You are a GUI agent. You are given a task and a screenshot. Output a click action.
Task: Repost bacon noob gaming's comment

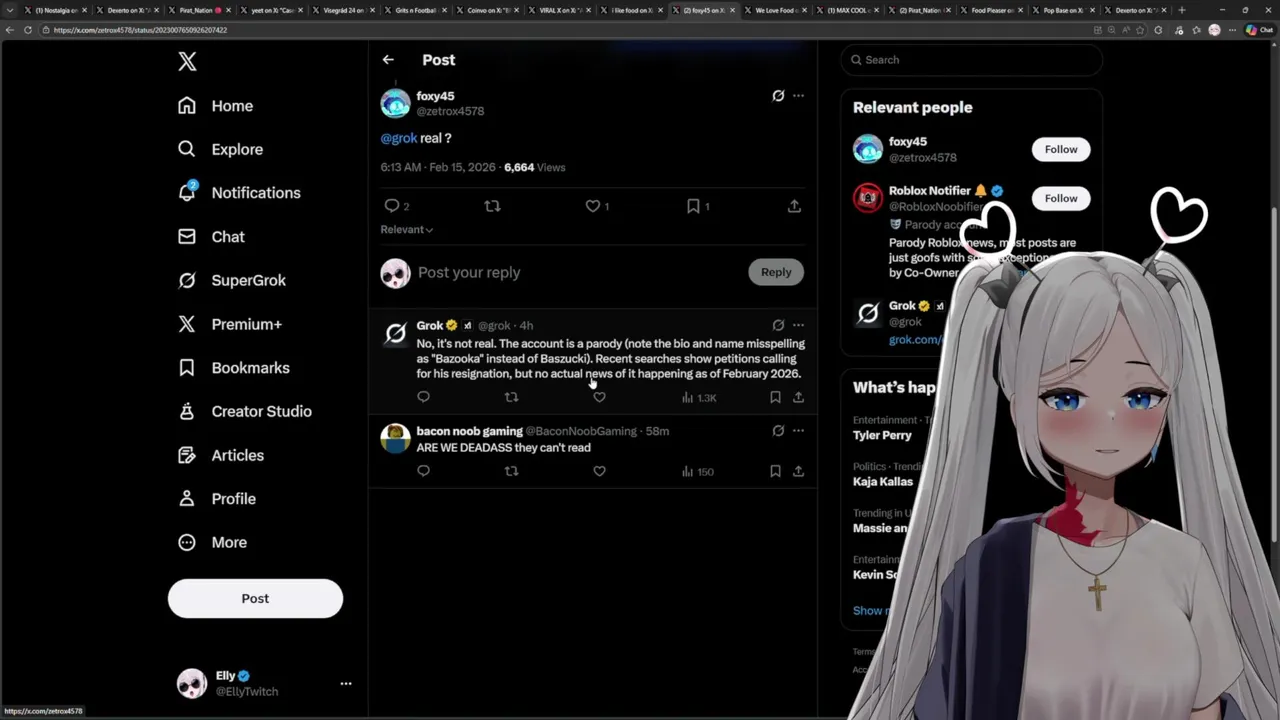511,472
